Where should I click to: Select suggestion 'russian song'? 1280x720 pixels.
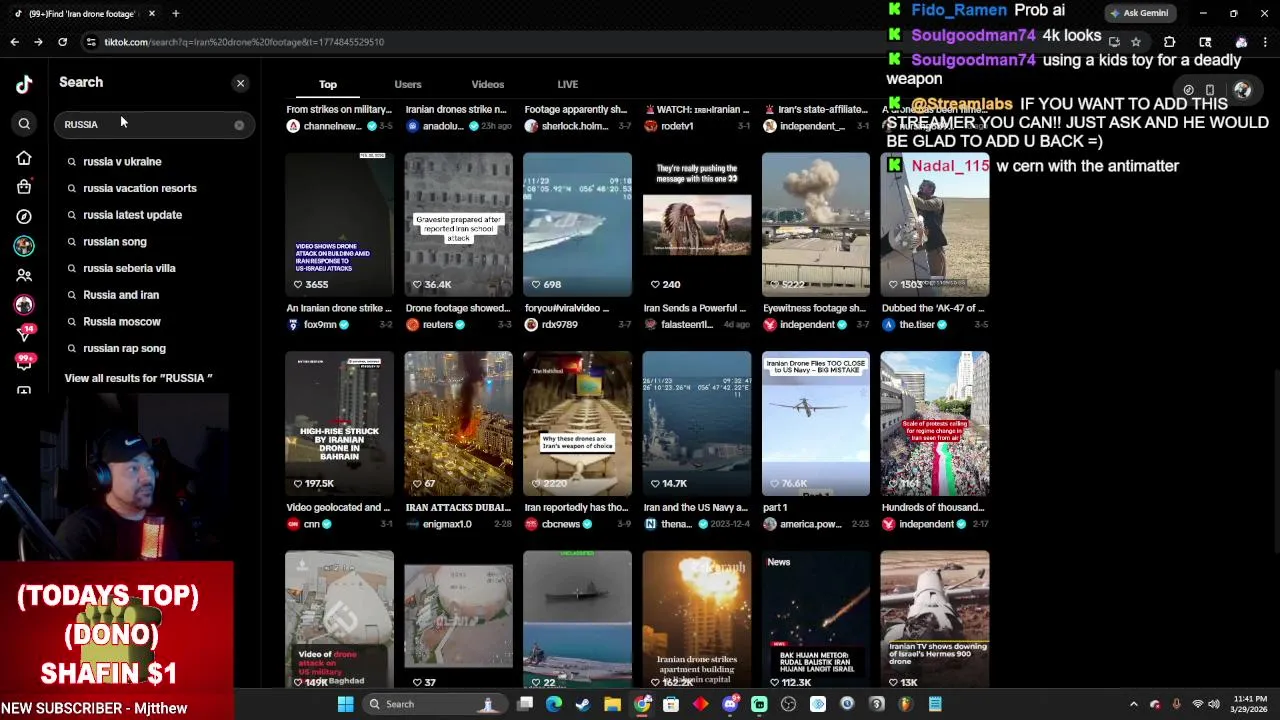[x=114, y=242]
